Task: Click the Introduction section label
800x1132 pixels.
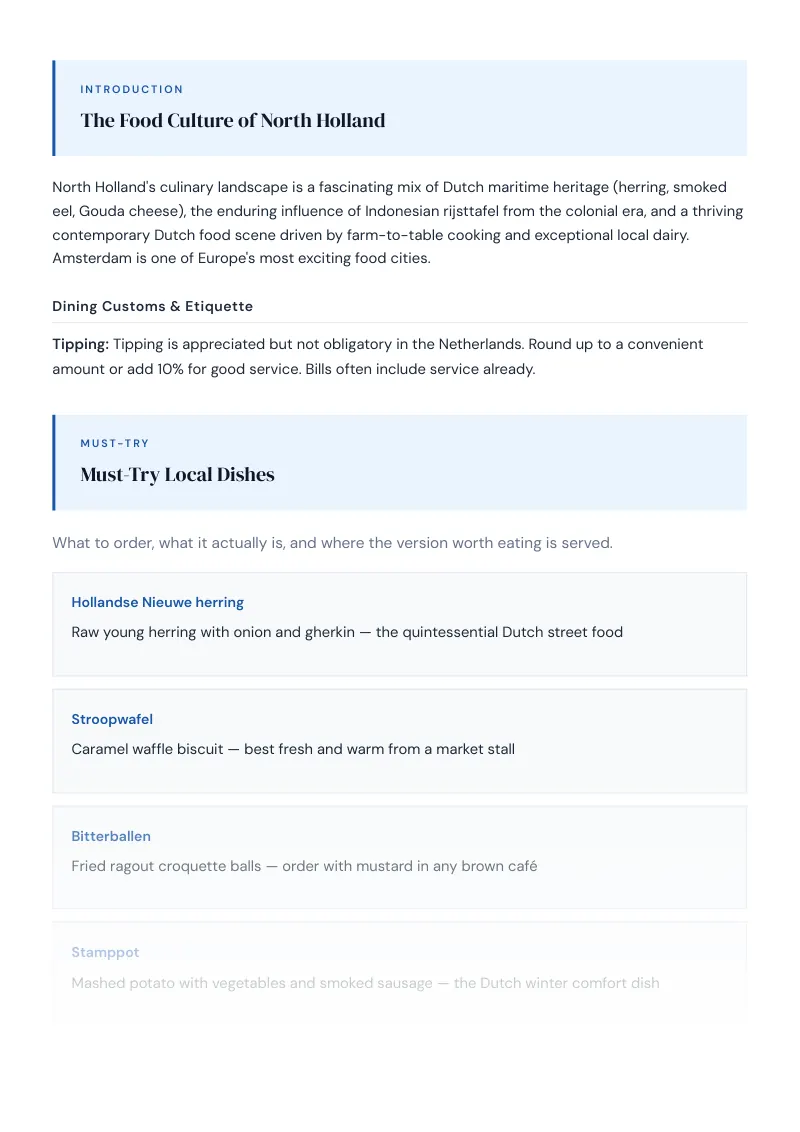Action: pyautogui.click(x=131, y=90)
